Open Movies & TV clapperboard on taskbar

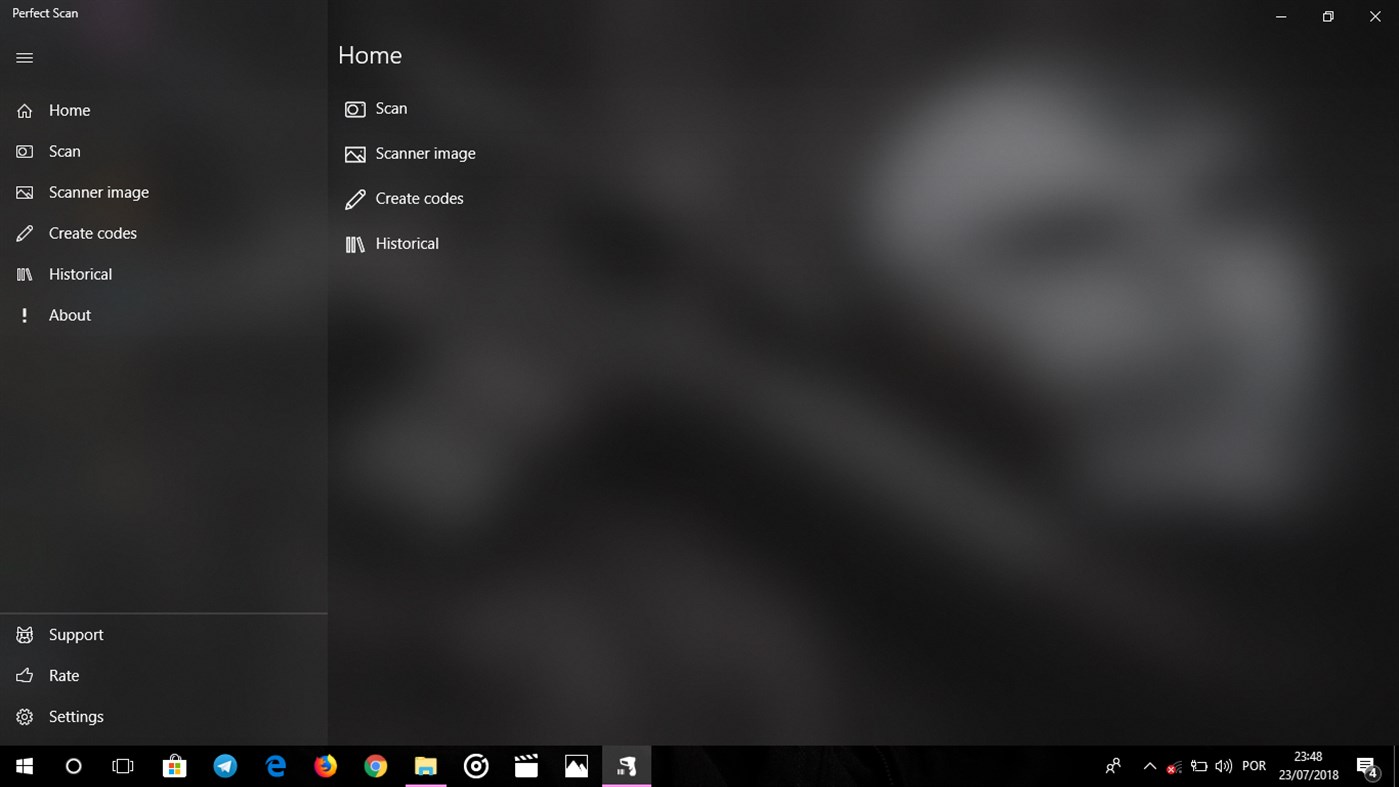pos(526,766)
